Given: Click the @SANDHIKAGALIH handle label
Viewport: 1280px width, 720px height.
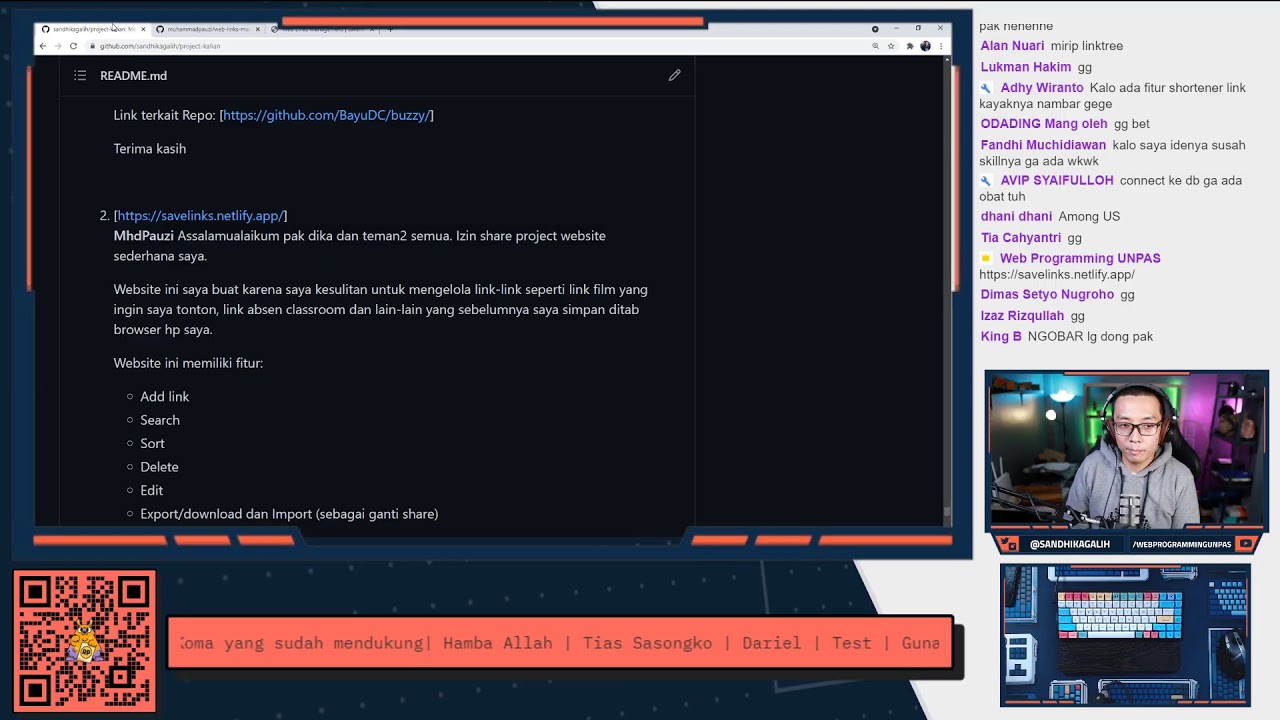Looking at the screenshot, I should click(1069, 544).
